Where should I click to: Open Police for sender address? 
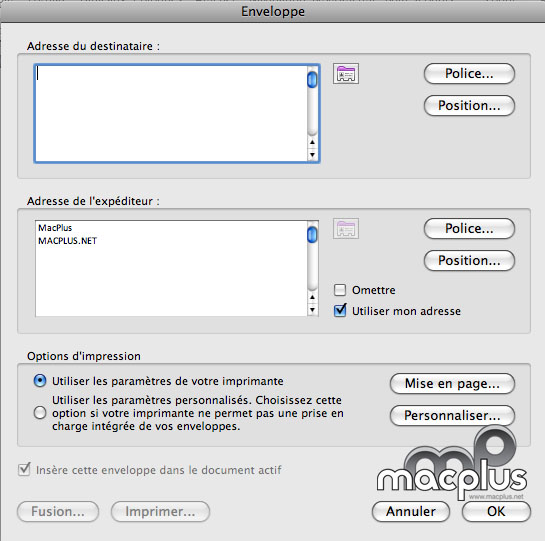pyautogui.click(x=469, y=229)
